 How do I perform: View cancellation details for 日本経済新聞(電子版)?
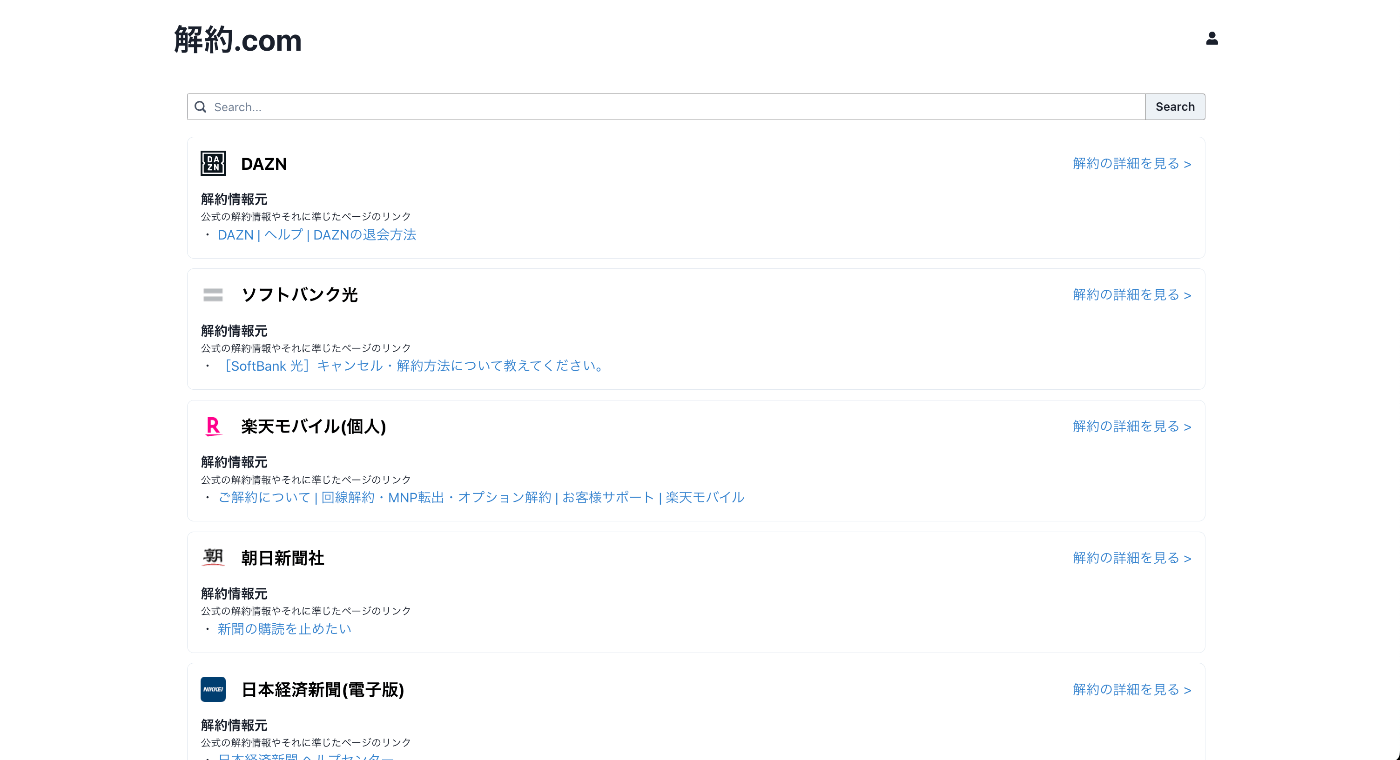[1132, 689]
